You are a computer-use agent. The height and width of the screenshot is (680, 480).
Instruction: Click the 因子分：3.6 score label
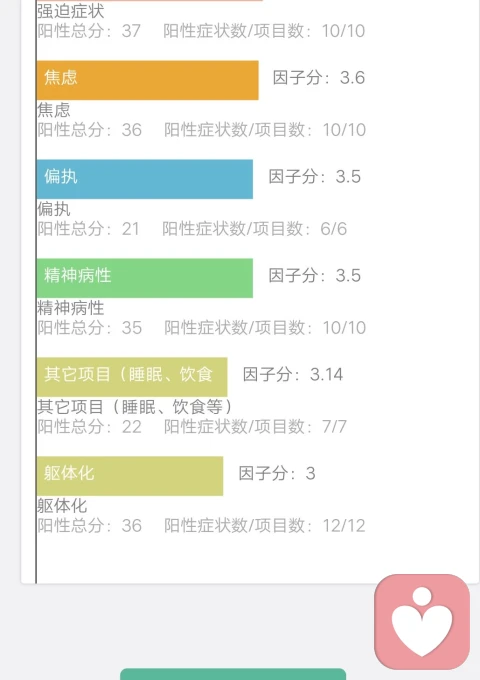click(319, 78)
